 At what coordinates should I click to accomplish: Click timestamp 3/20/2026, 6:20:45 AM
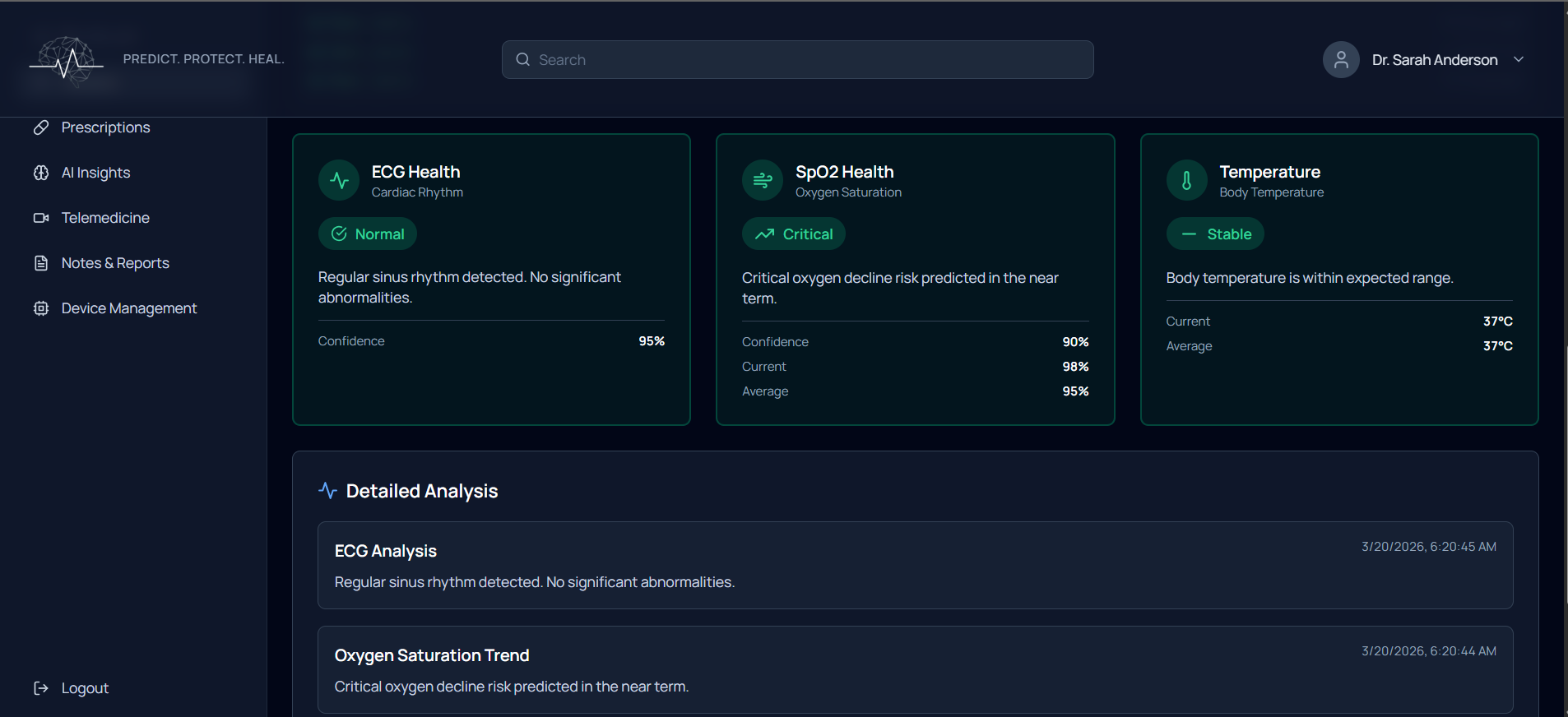(x=1428, y=547)
